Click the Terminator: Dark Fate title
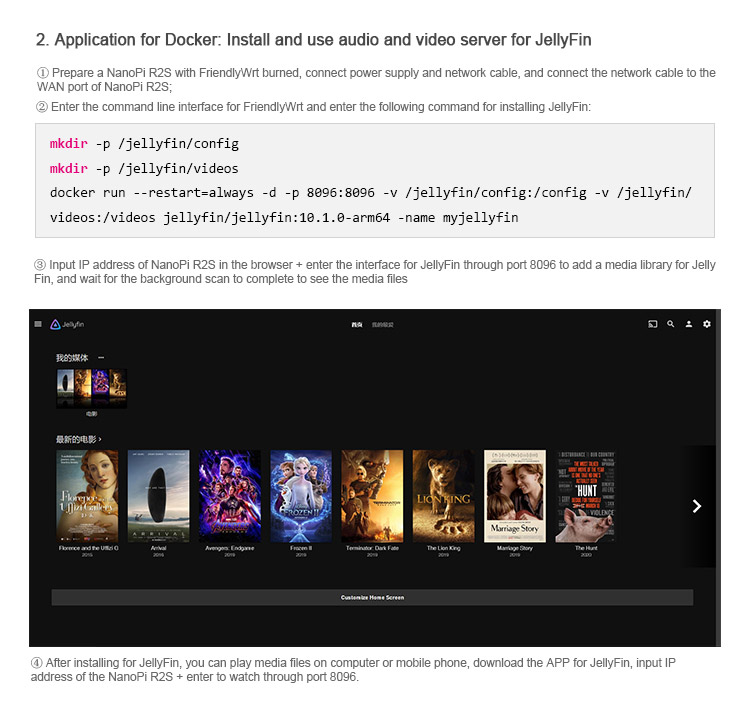Screen dimensions: 750x727 [x=372, y=548]
